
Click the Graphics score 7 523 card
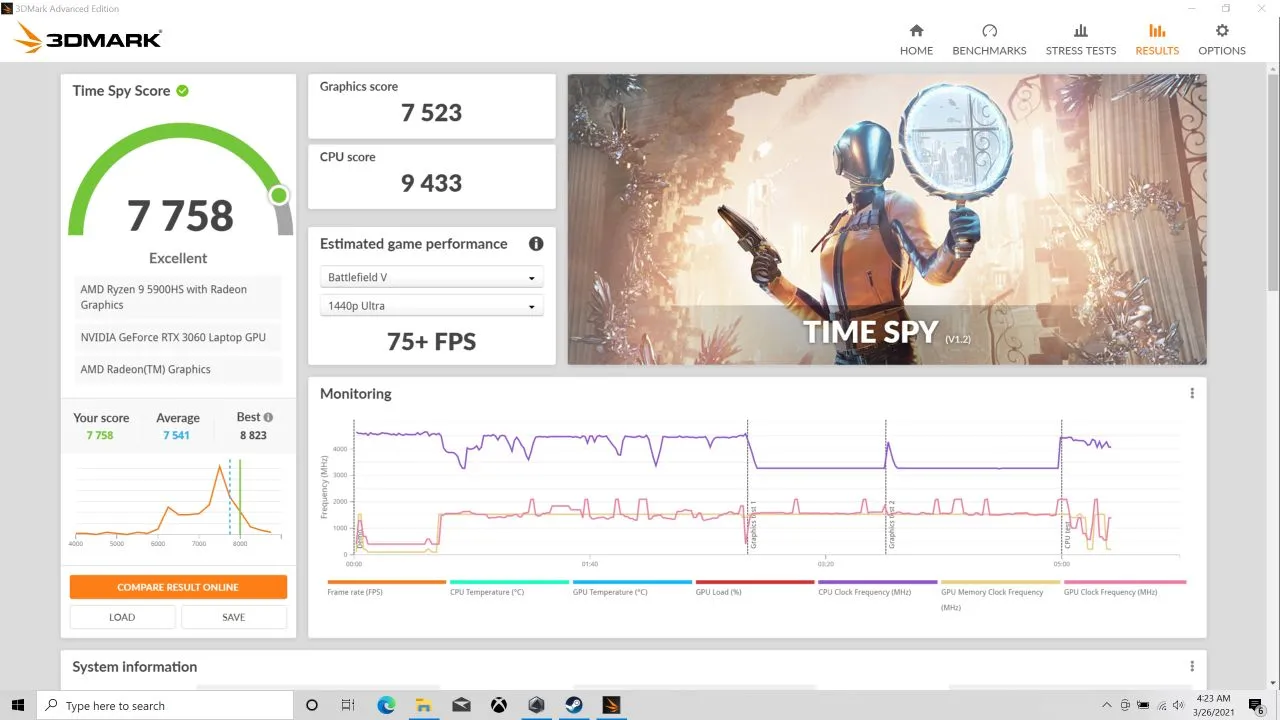click(x=432, y=105)
